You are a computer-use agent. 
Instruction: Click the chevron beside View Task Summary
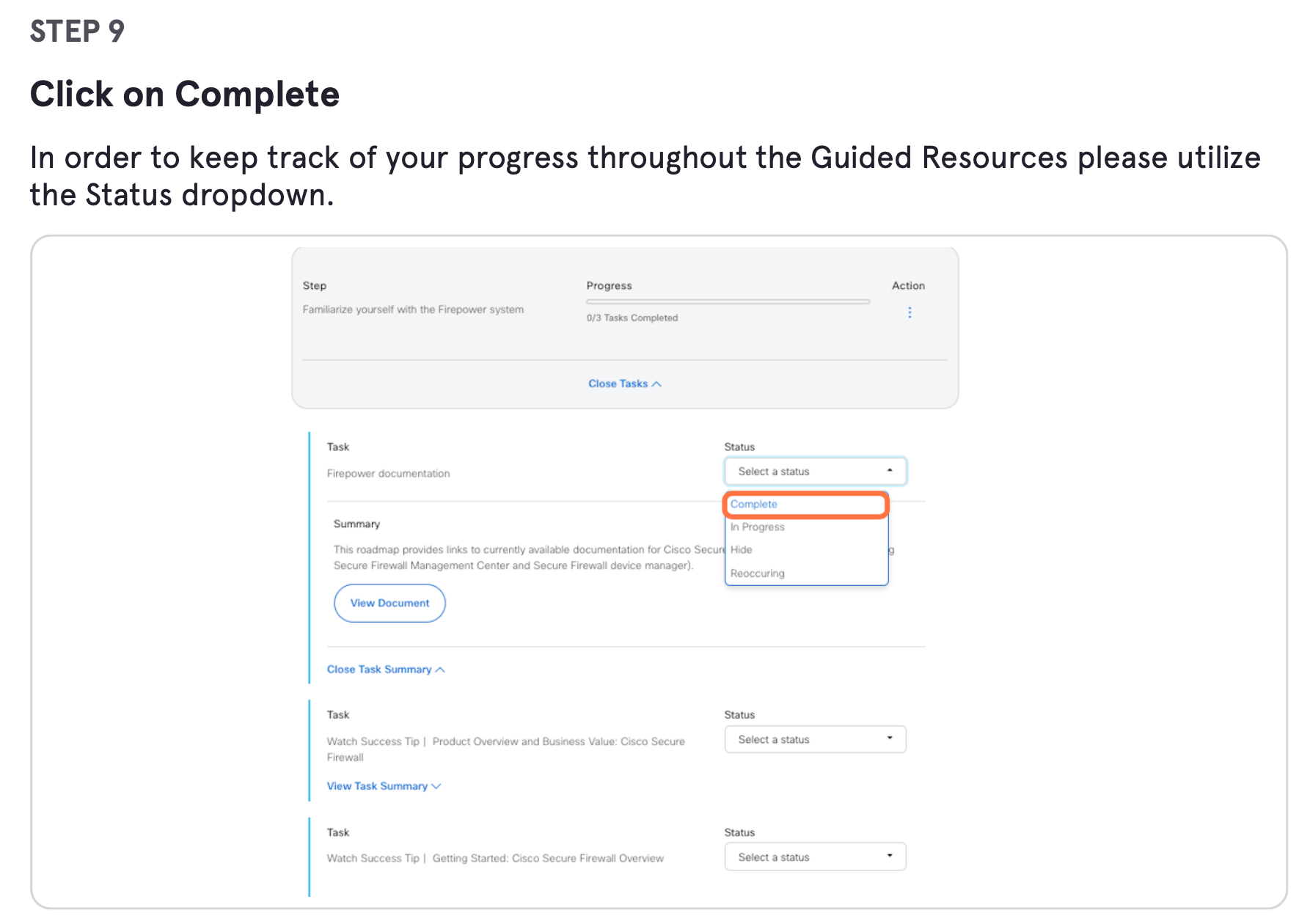click(437, 785)
